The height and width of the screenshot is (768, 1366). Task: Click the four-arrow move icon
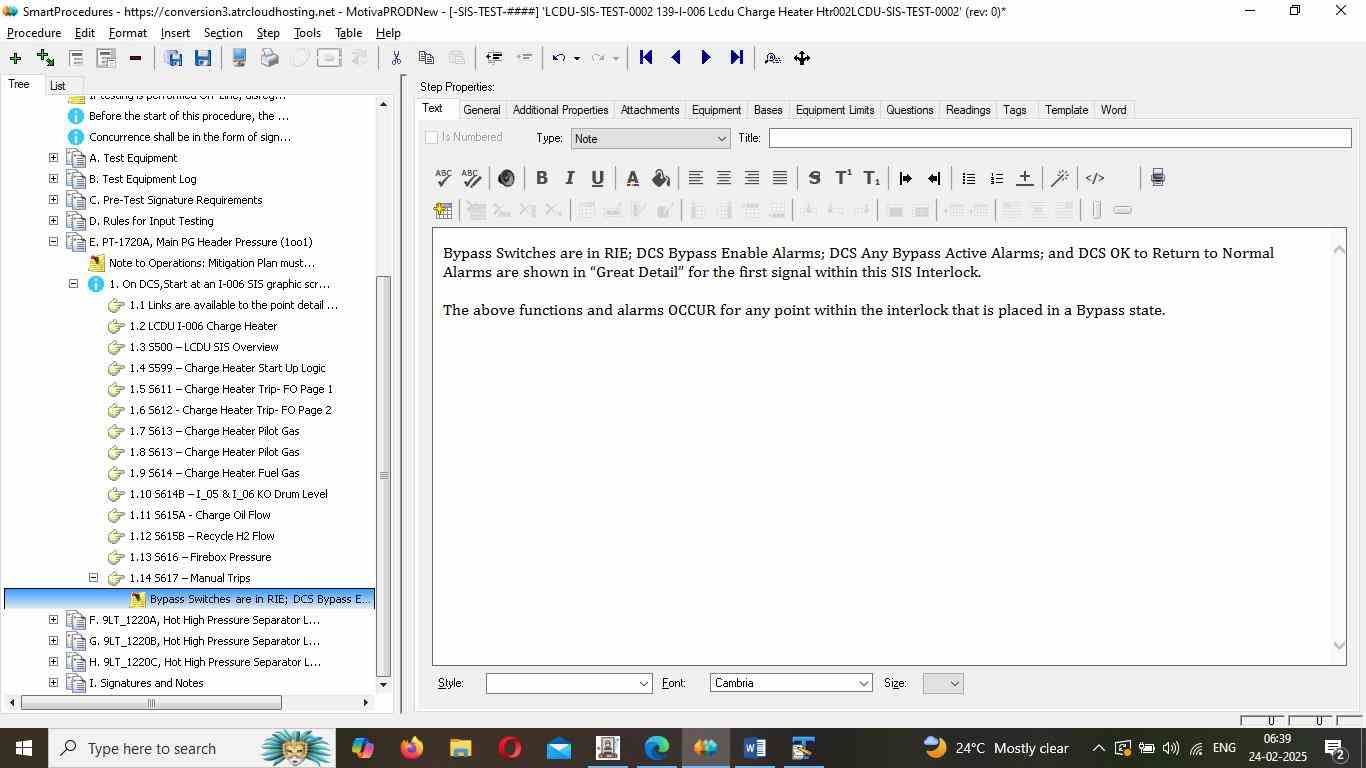tap(802, 58)
